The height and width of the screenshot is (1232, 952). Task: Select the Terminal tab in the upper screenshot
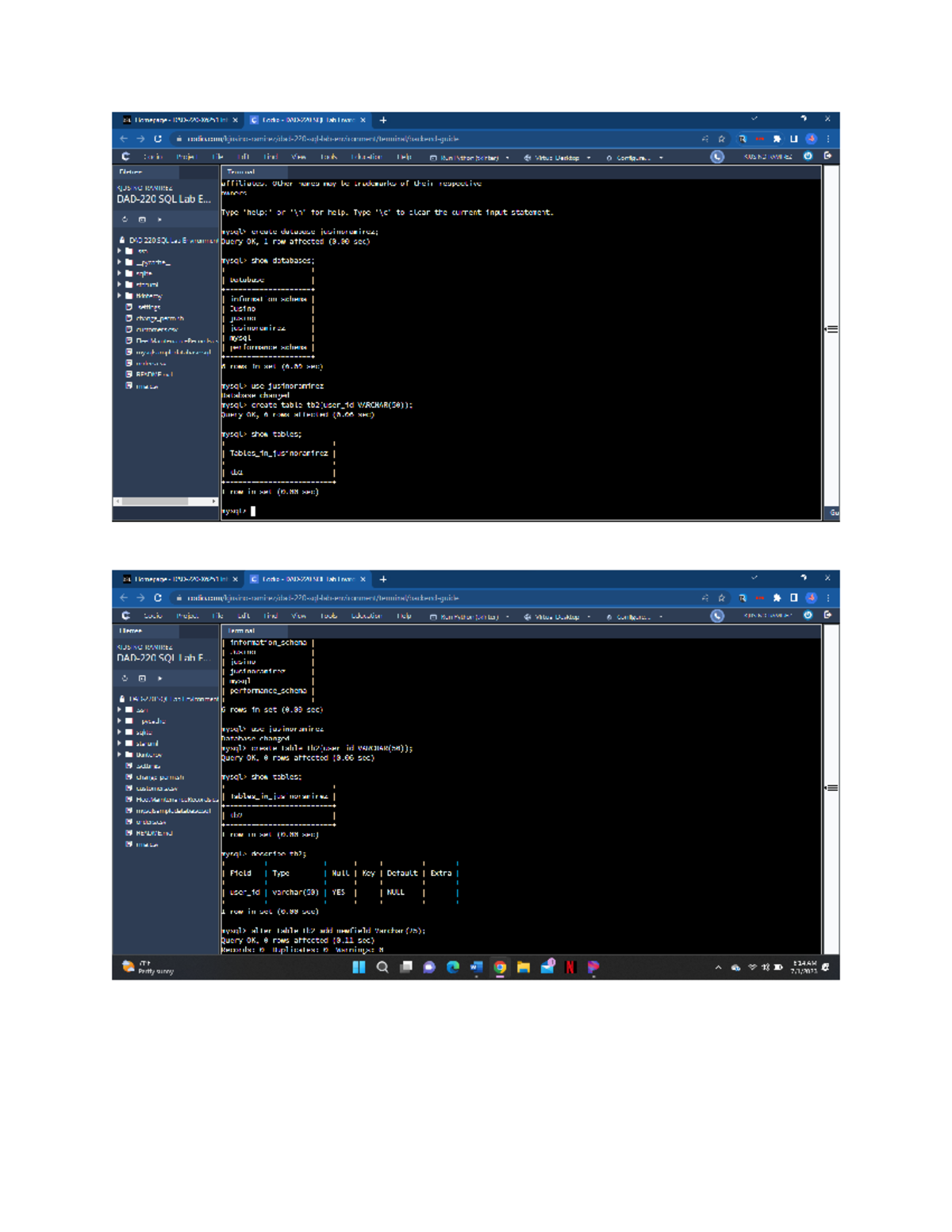[241, 172]
